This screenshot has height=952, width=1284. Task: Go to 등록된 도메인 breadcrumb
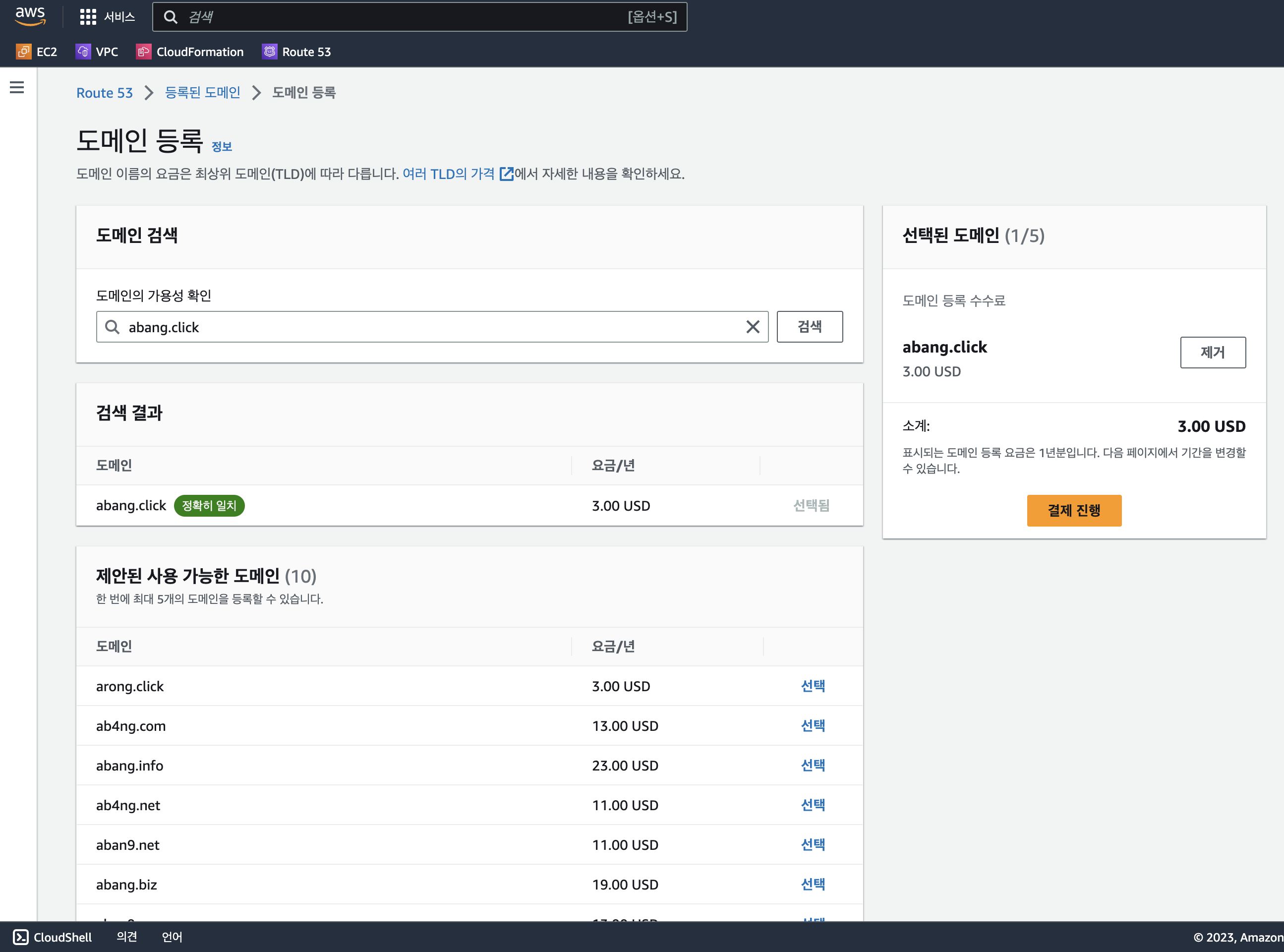click(202, 93)
